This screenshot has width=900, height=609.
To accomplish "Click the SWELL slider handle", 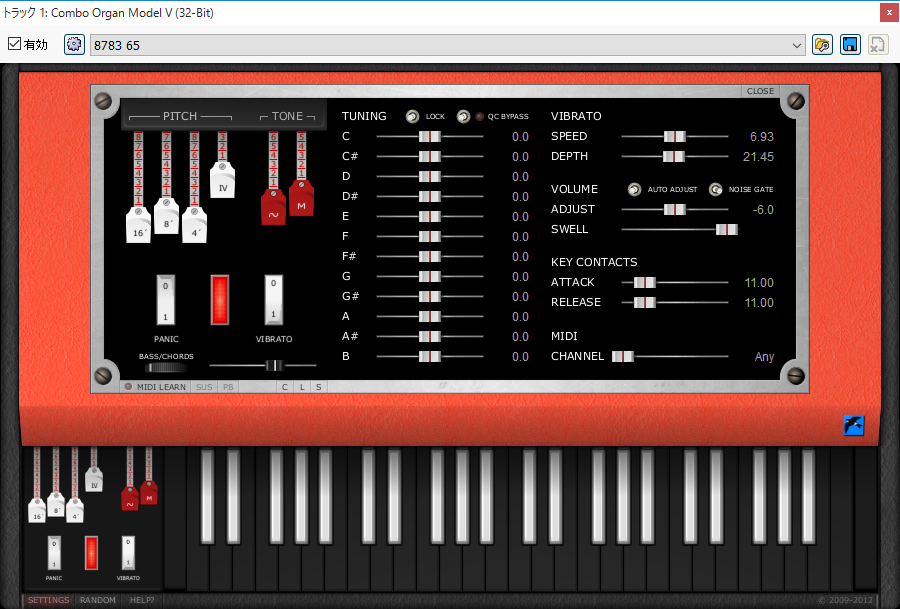I will click(x=727, y=230).
